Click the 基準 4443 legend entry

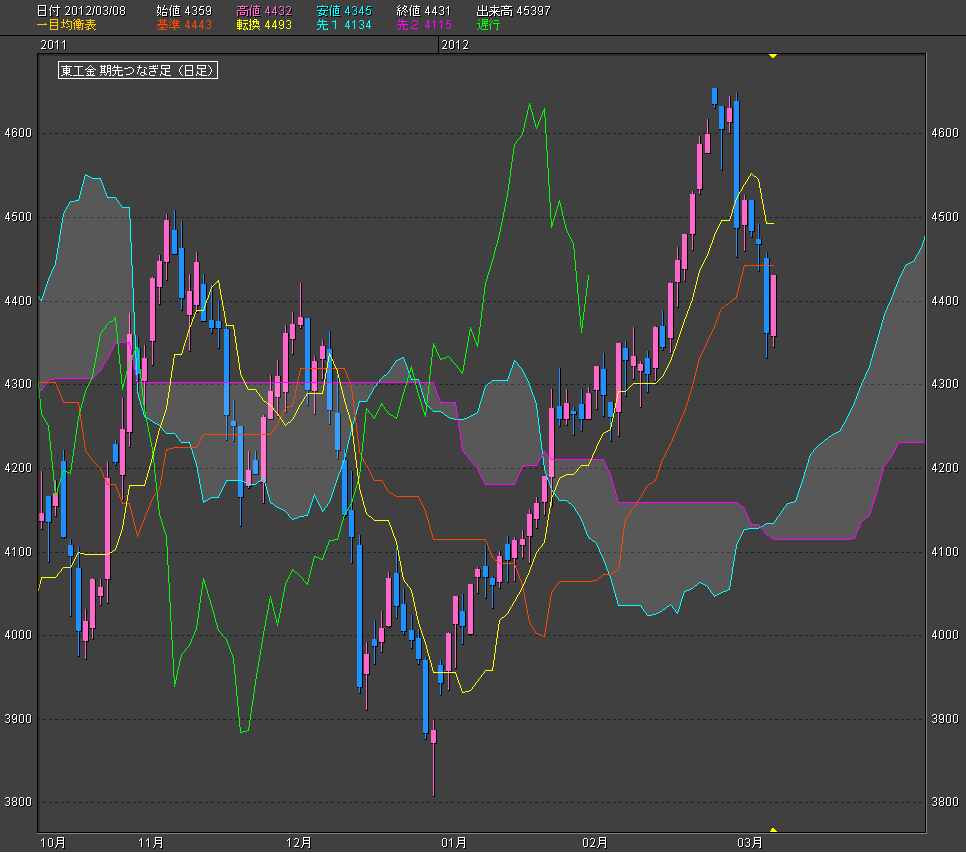184,25
